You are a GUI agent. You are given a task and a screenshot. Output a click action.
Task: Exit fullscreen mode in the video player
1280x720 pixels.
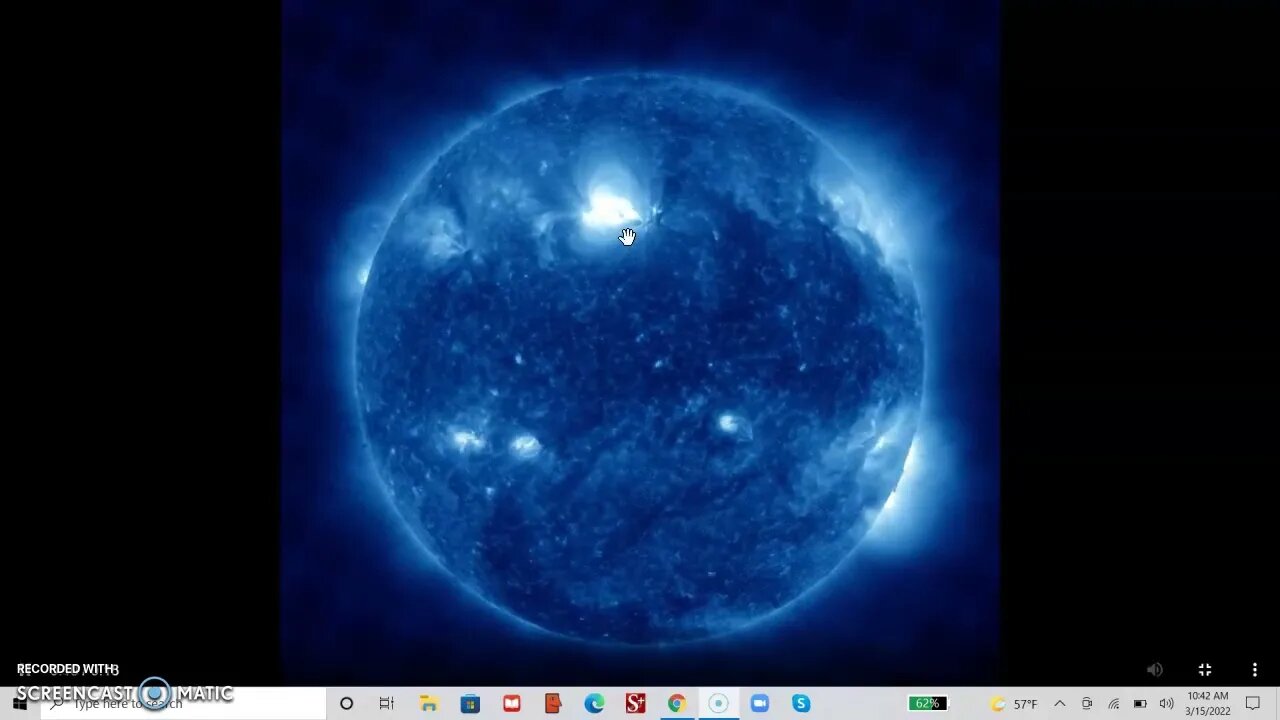click(1205, 670)
